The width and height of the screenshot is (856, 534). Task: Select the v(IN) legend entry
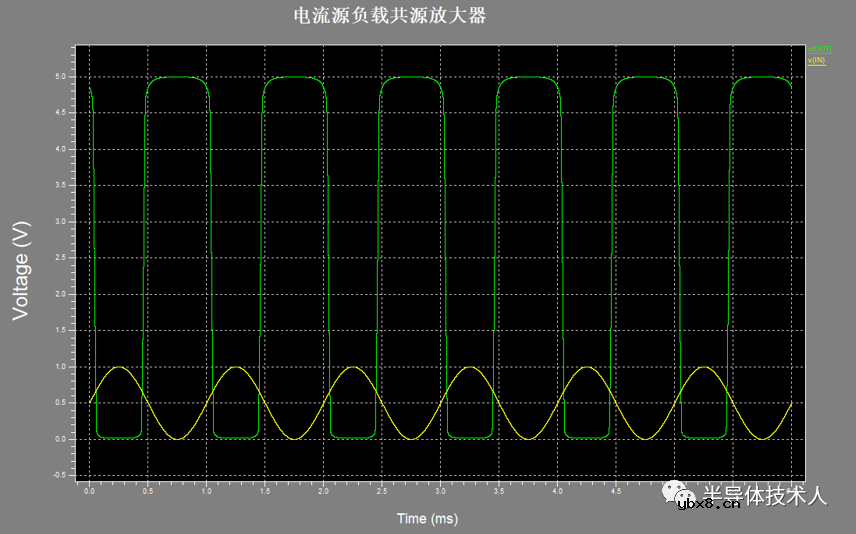[x=817, y=60]
